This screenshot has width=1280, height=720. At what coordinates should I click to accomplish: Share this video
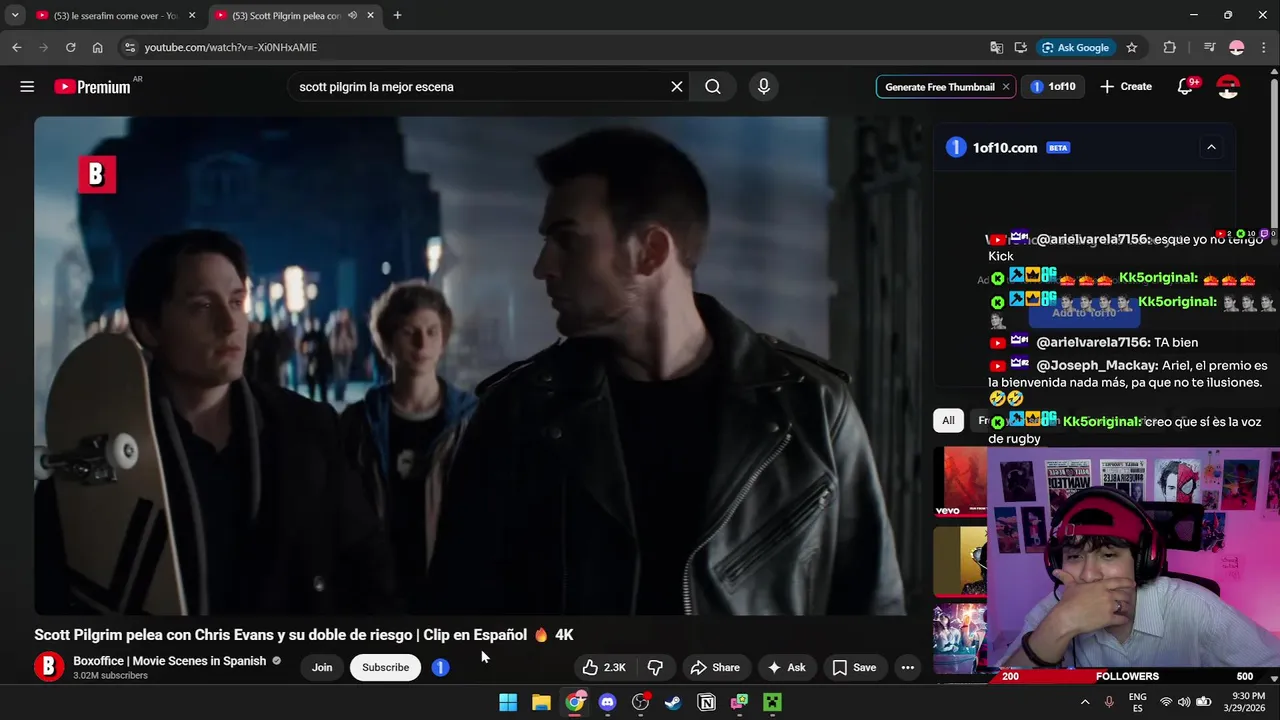tap(715, 667)
